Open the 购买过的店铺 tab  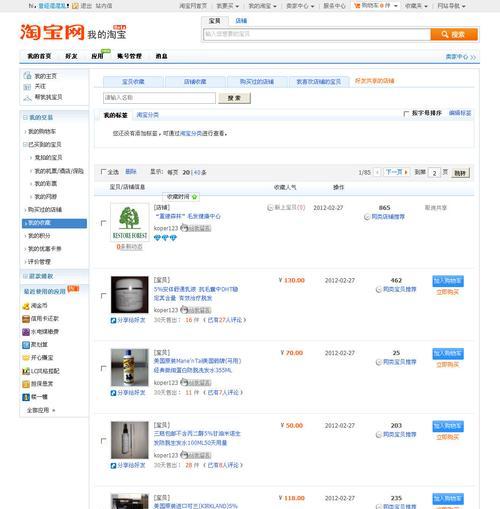[257, 82]
